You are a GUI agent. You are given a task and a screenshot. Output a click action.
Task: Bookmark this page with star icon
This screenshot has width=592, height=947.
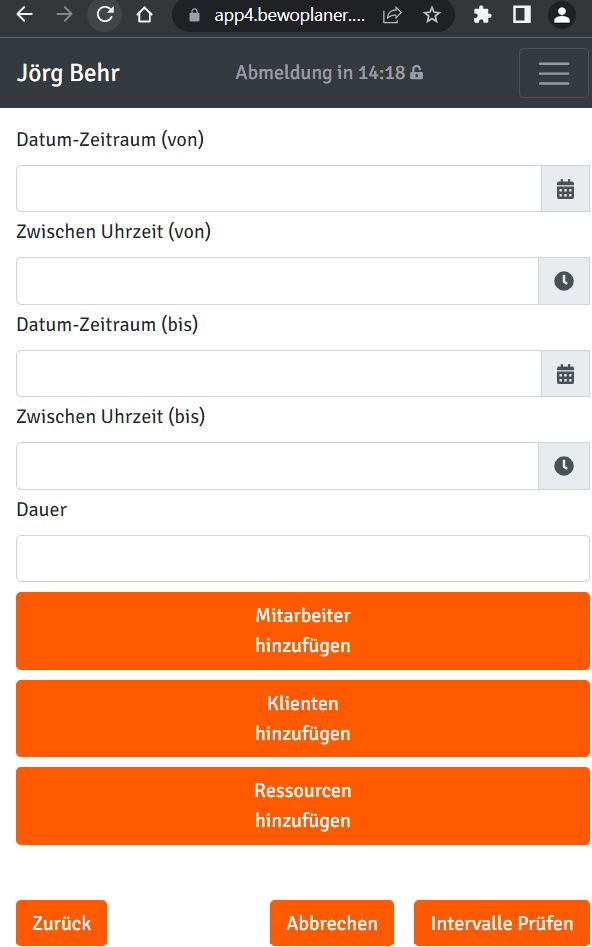[x=431, y=15]
